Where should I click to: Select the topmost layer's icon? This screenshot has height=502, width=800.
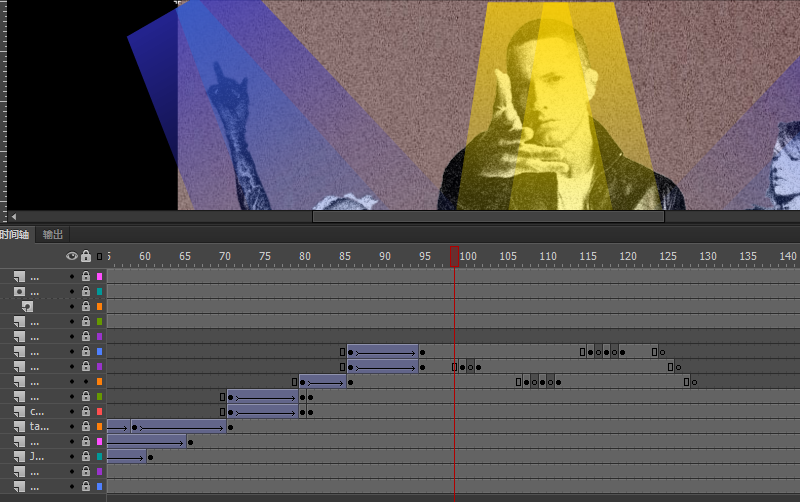[x=19, y=277]
